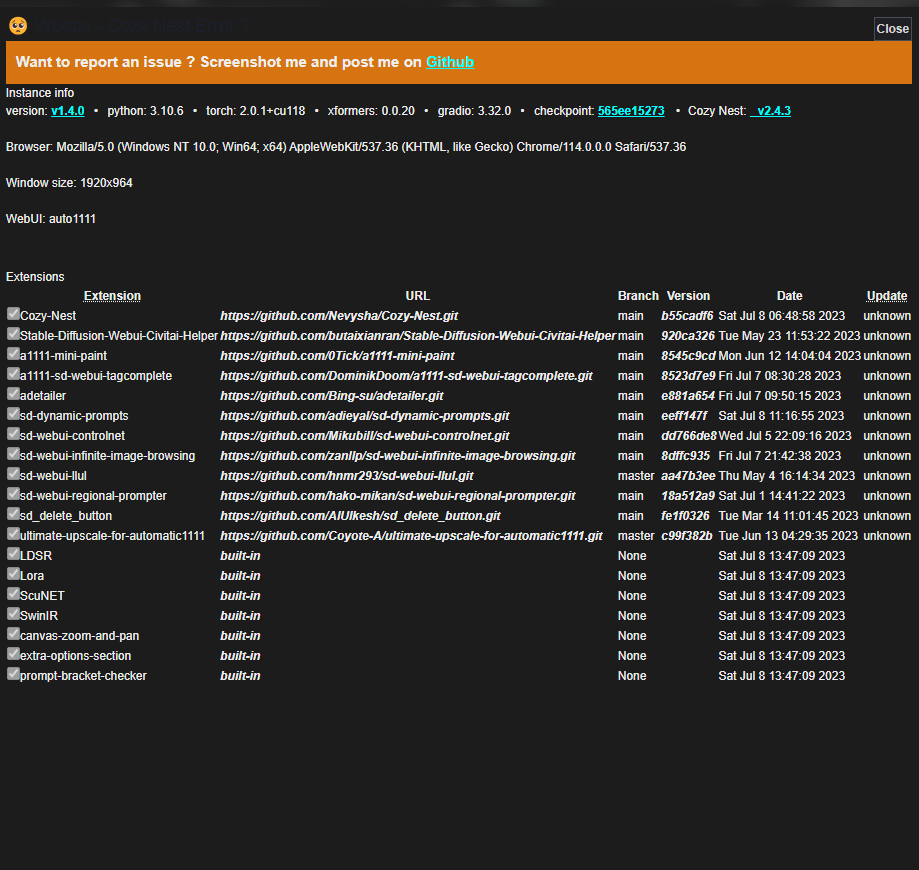Click the 0Tick/a1111-mini-paint URL
919x870 pixels.
[337, 356]
